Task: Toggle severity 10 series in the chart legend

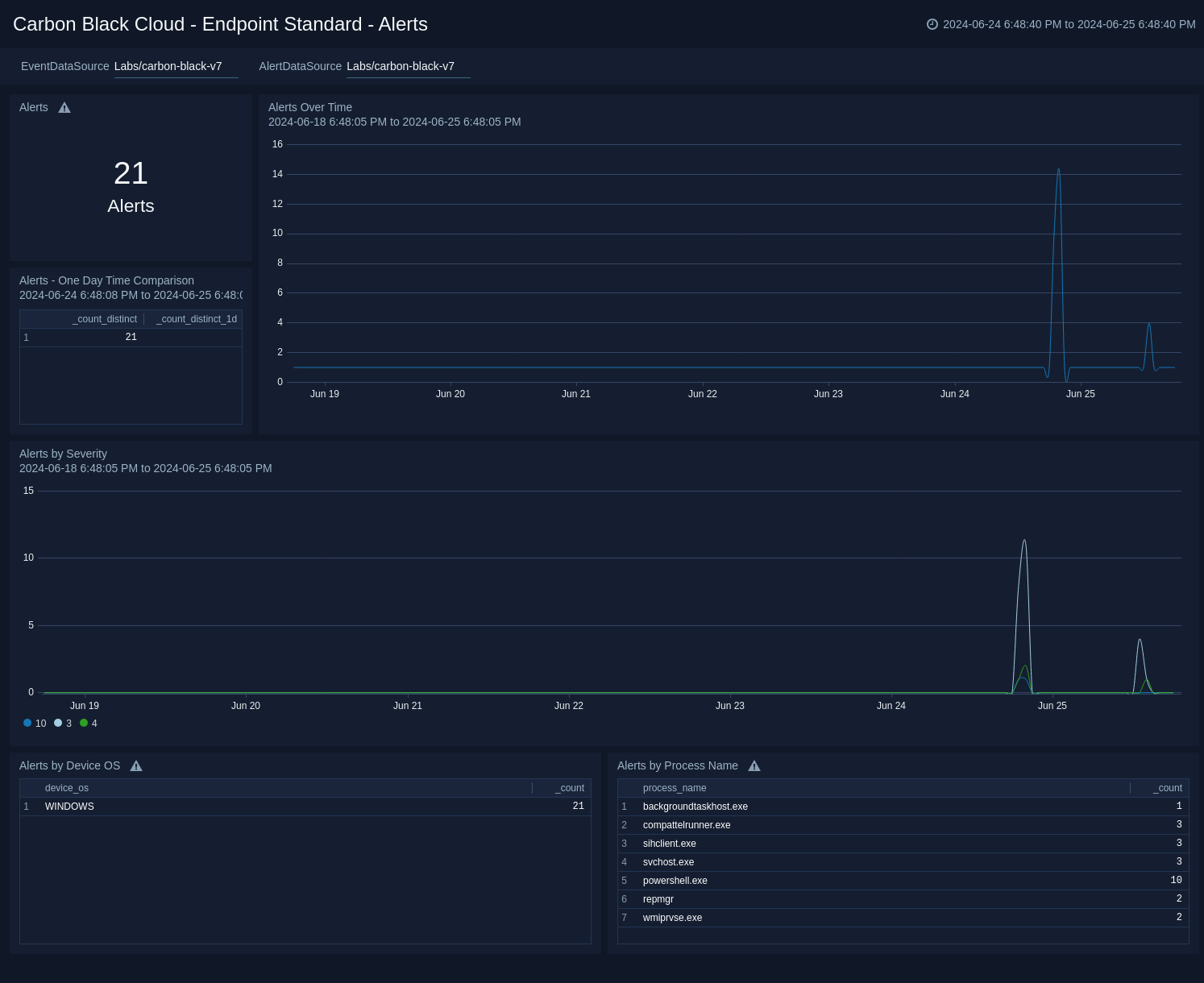Action: [x=34, y=723]
